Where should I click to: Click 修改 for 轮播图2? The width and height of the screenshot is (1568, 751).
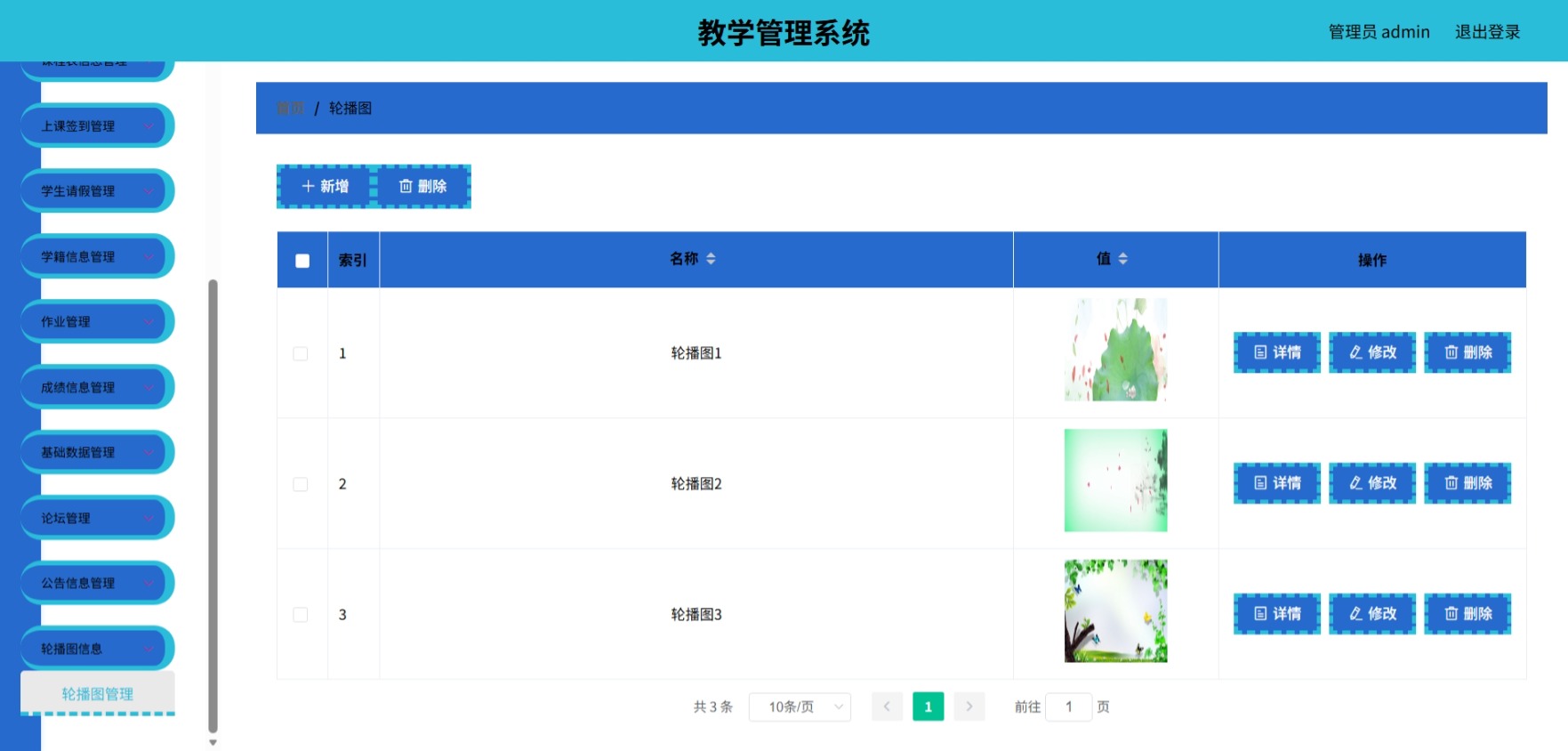pyautogui.click(x=1372, y=483)
